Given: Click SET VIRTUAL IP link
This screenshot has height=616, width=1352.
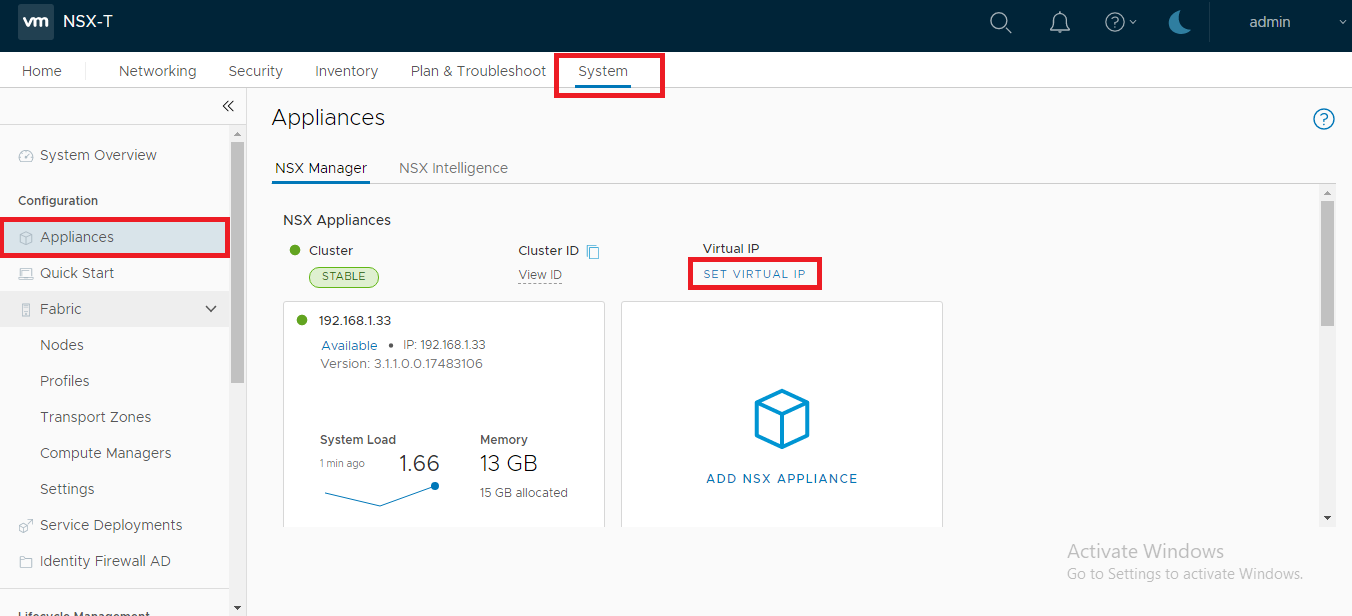Looking at the screenshot, I should 755,274.
